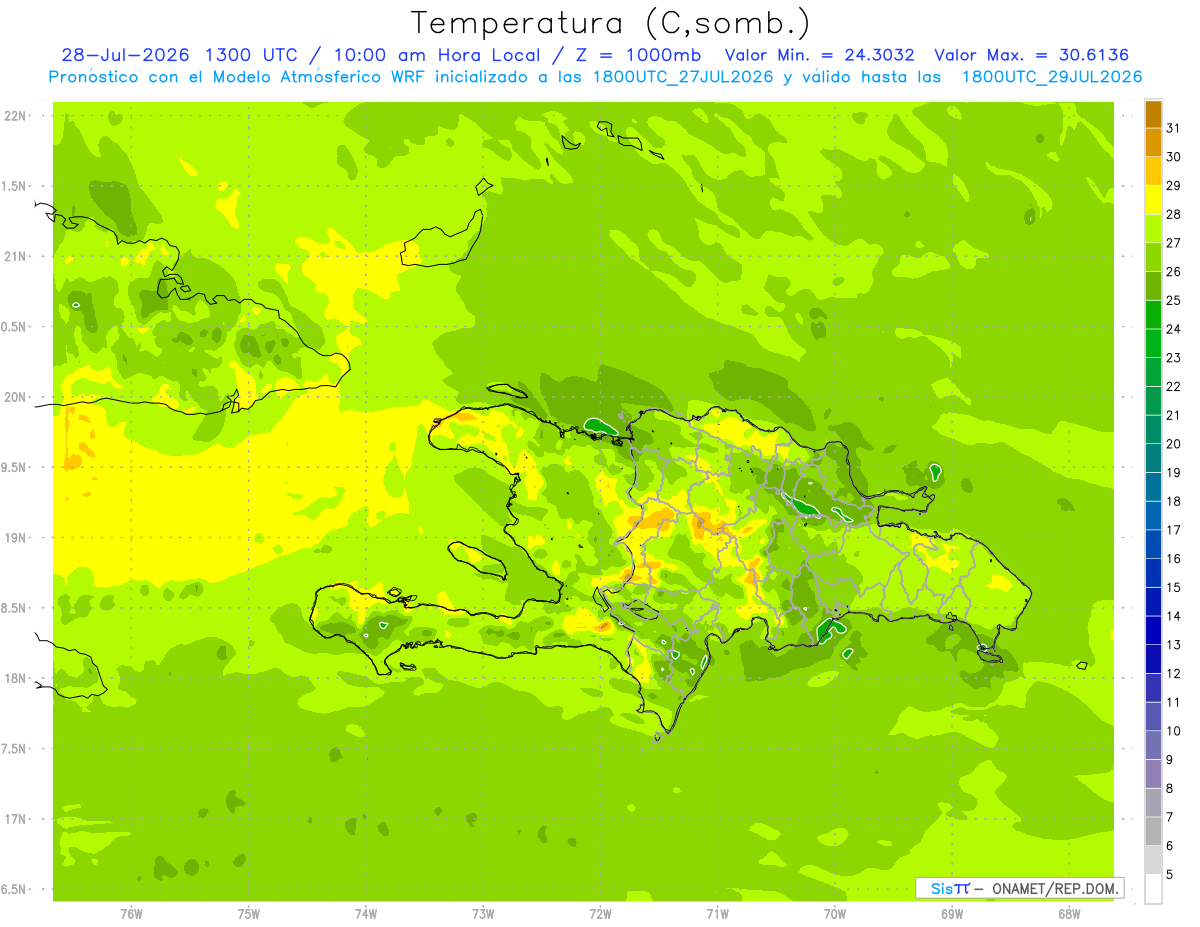Click the "1800UTC_29JUL2026" valid-until time text
This screenshot has height=927, width=1200.
coord(1052,77)
